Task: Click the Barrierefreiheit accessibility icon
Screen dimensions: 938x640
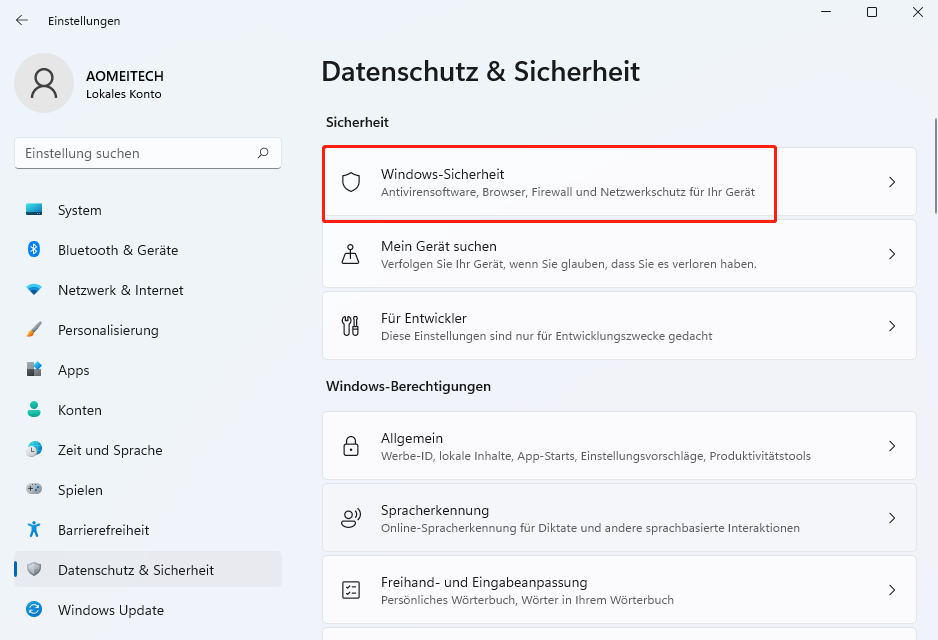Action: (34, 530)
